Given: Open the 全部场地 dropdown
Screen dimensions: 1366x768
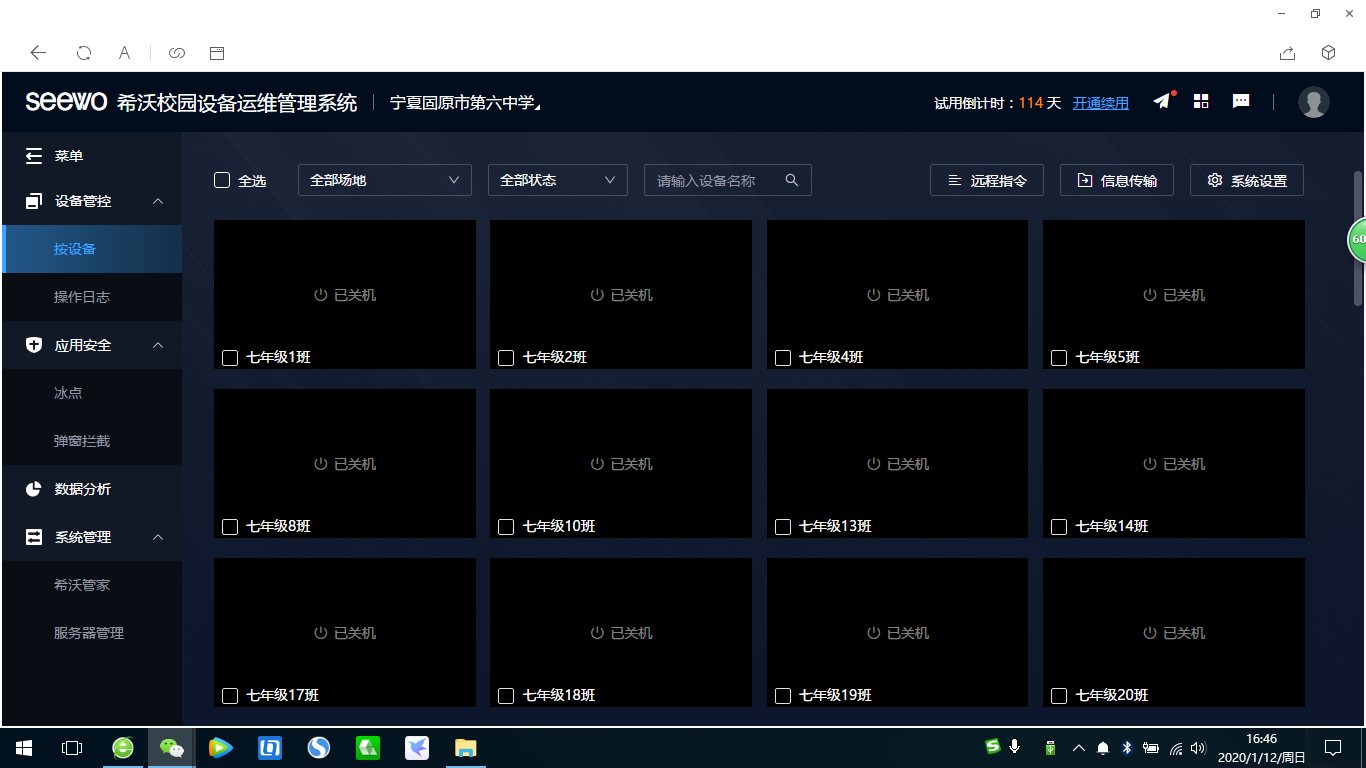Looking at the screenshot, I should [384, 180].
